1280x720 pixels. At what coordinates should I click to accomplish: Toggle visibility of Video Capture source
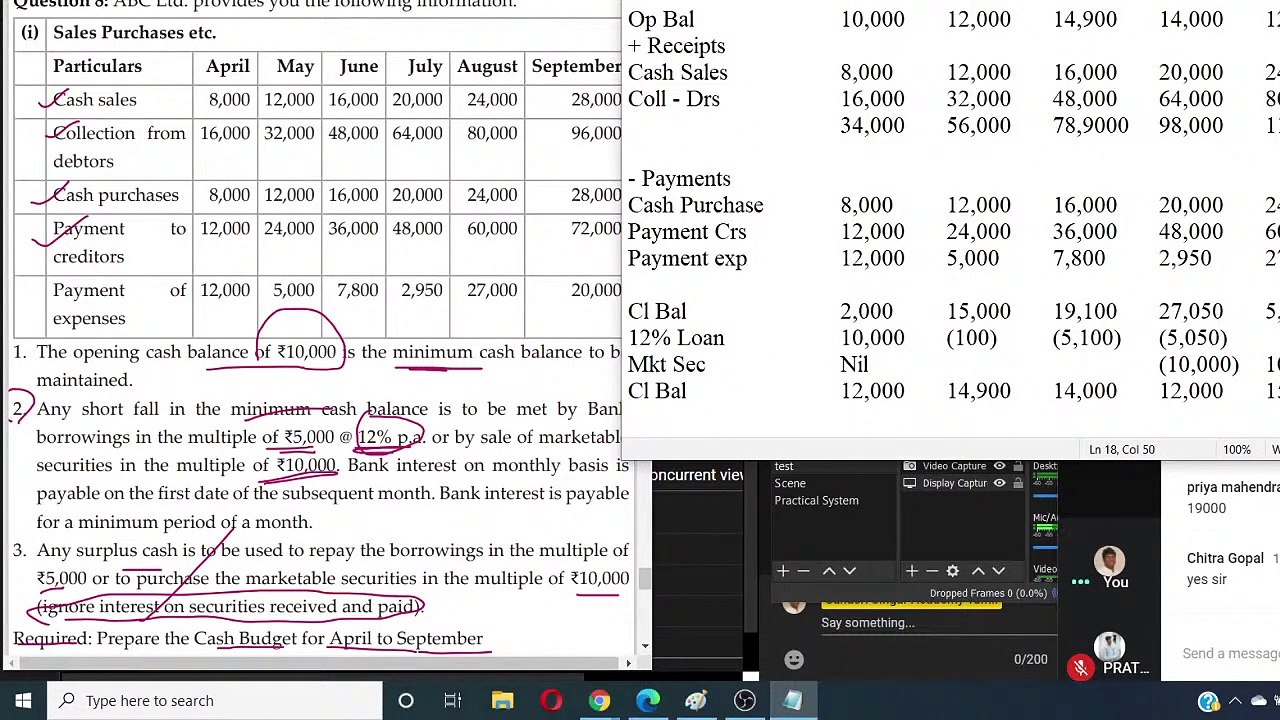[x=999, y=466]
